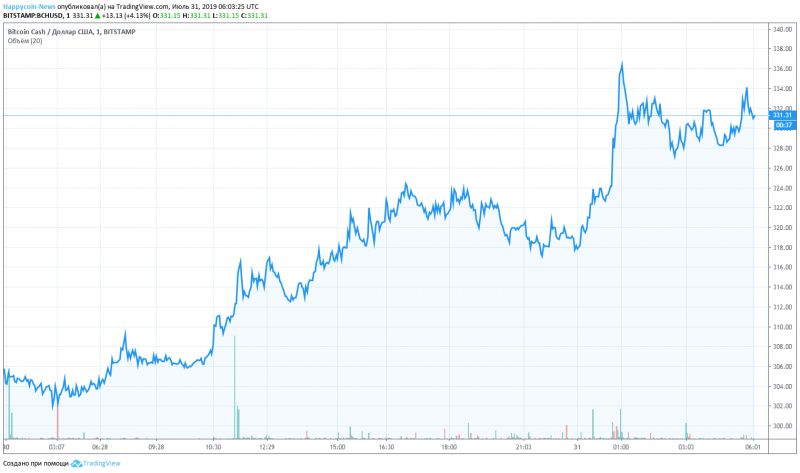Screen dimensions: 800x473
Task: Click the current price label 331.31
Action: 781,116
